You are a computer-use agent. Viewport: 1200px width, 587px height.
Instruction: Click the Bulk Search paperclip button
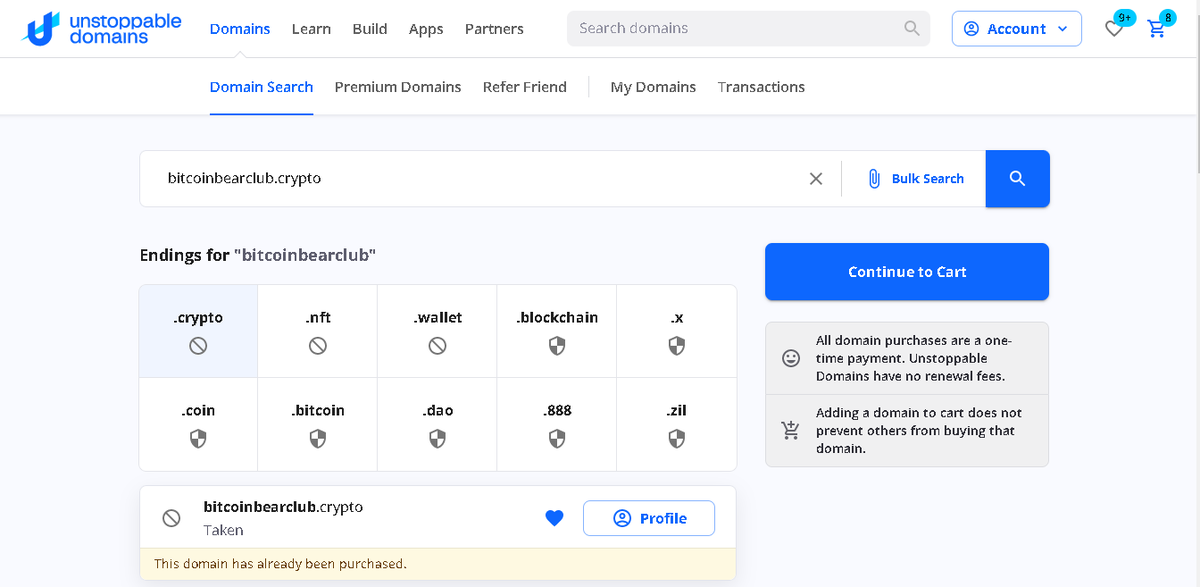tap(915, 178)
